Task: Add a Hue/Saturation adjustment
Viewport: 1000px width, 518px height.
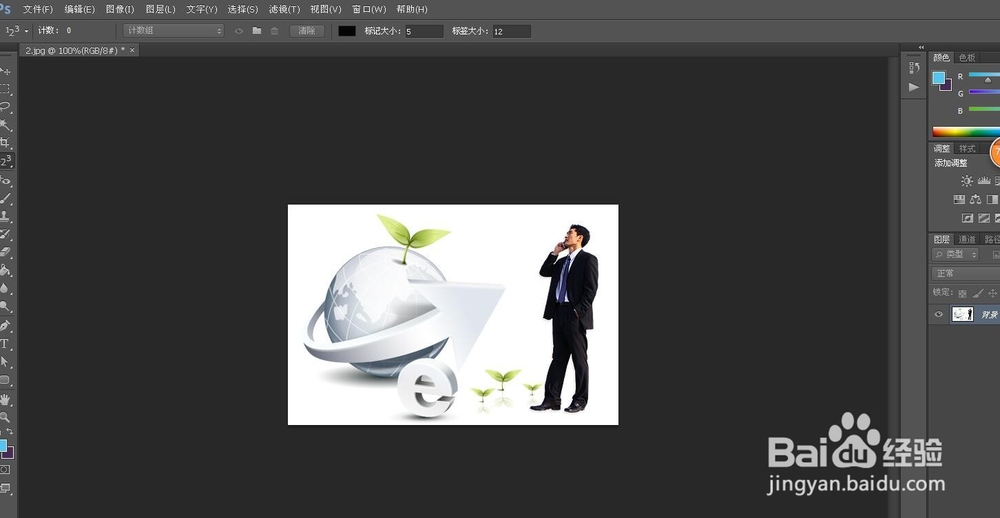Action: 959,200
